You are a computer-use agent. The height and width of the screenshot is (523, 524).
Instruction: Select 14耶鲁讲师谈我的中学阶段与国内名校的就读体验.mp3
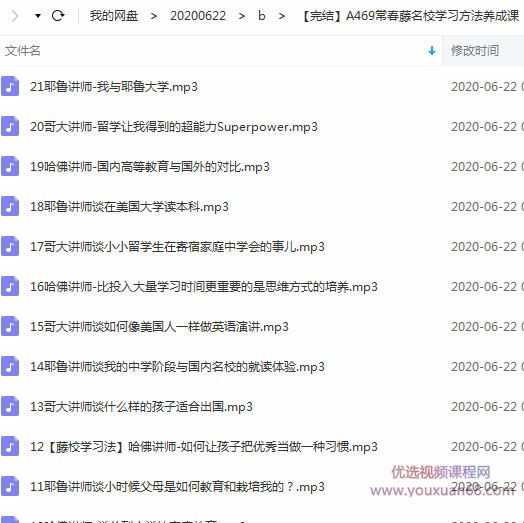tap(177, 367)
